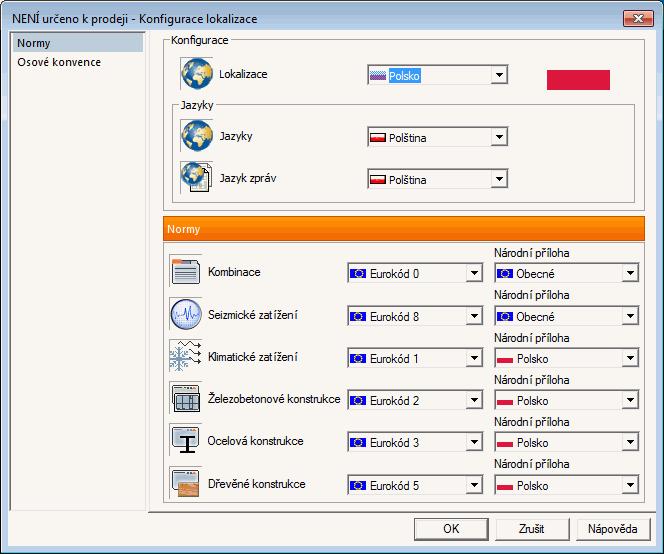Open the Jazyky language dropdown arrow

pos(499,137)
